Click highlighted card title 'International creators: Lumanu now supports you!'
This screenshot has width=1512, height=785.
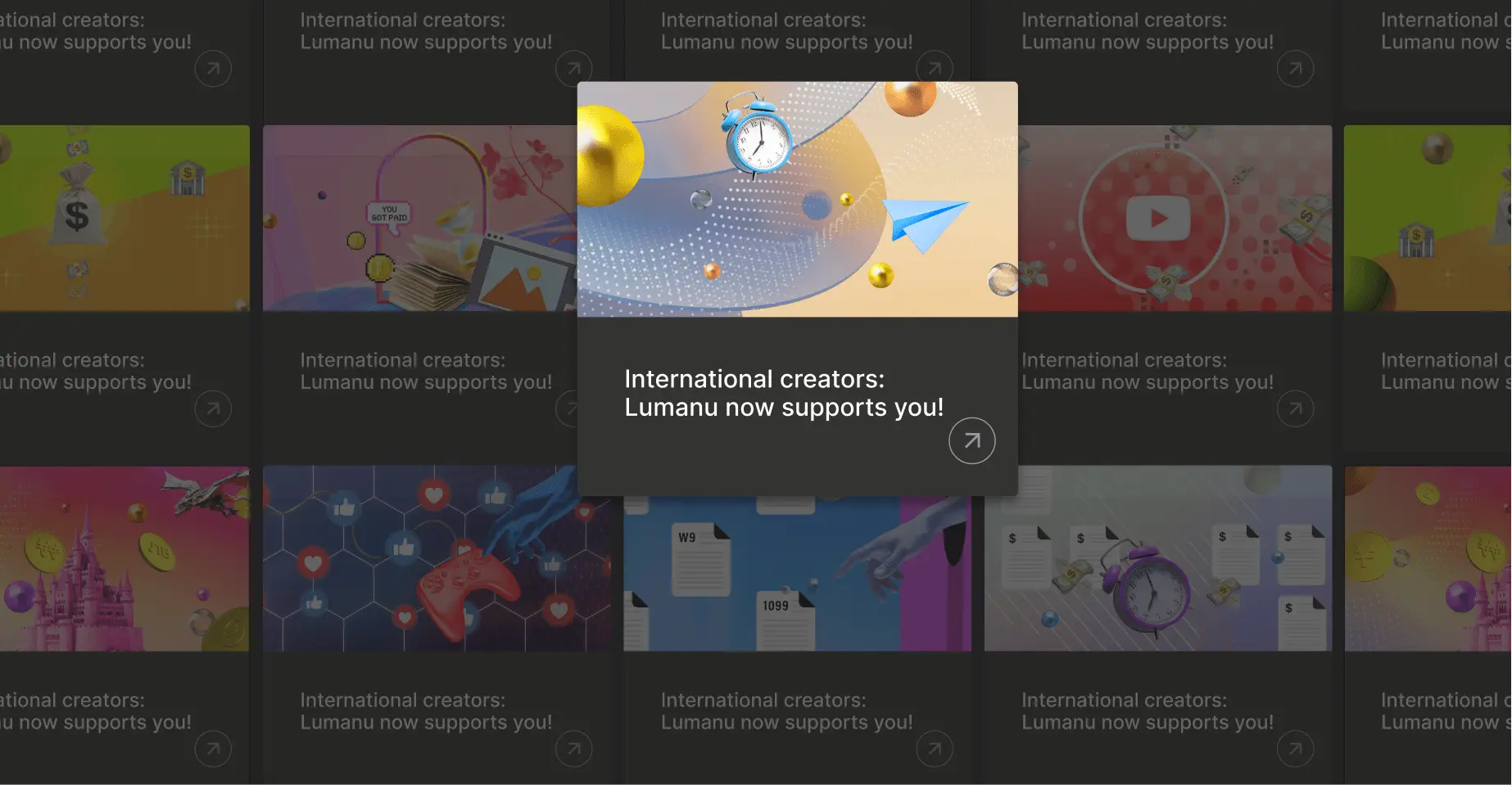[784, 393]
